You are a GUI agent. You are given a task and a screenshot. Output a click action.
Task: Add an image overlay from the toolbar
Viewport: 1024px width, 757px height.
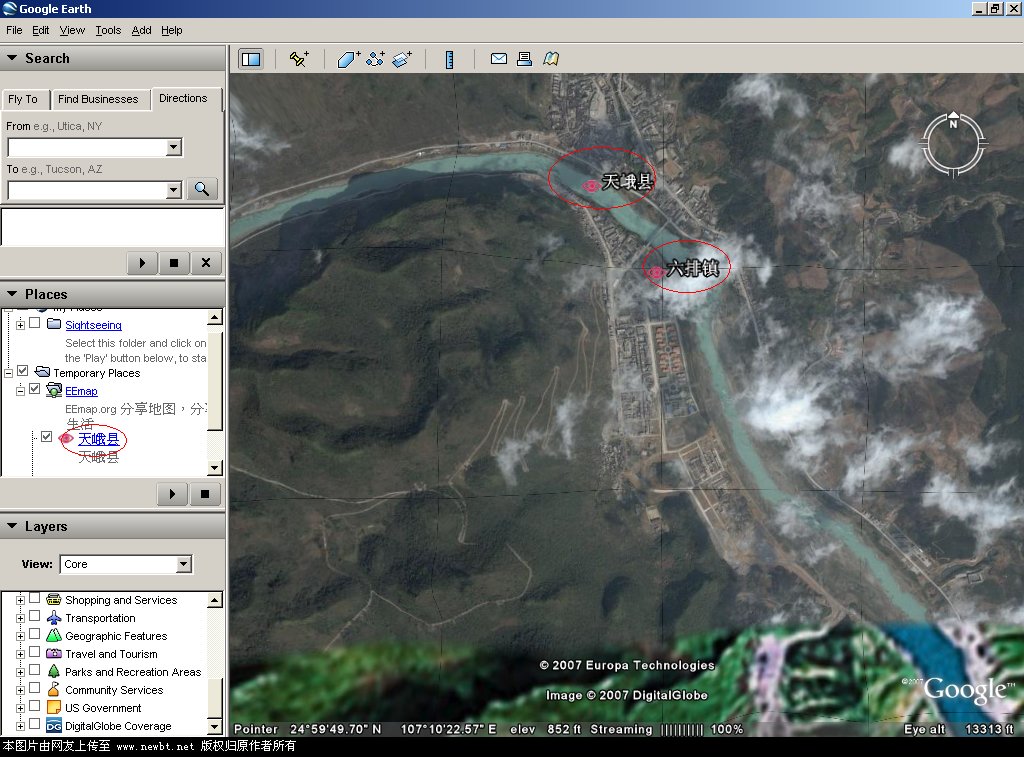402,59
